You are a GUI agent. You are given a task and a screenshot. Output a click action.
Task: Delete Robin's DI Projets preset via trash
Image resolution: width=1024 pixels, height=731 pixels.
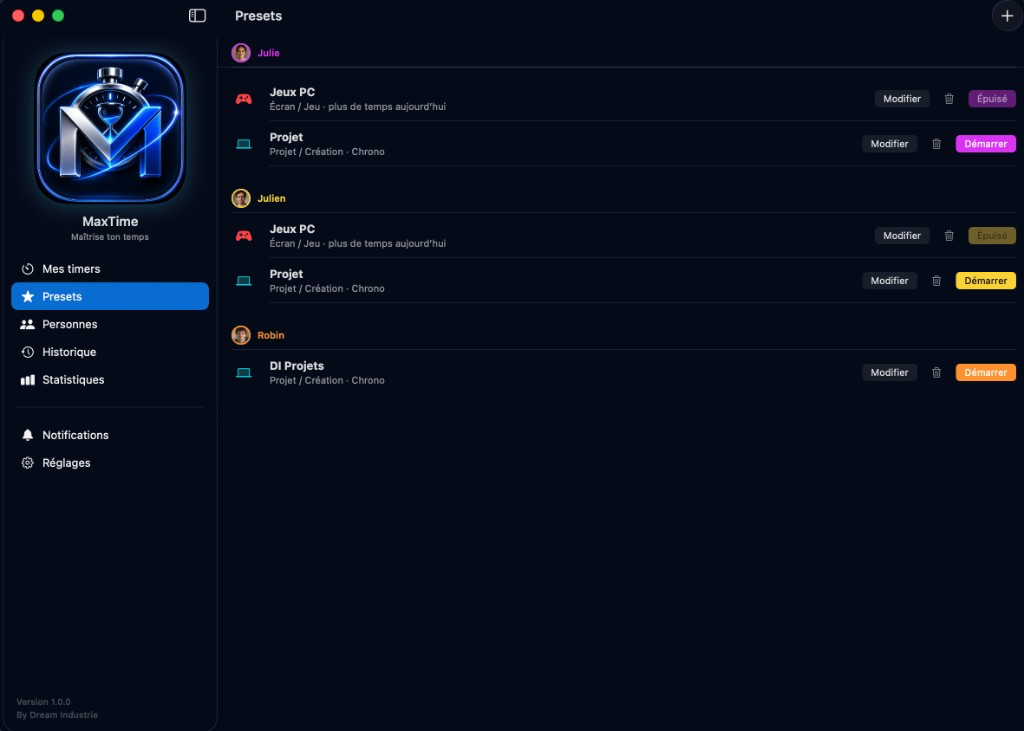click(x=936, y=372)
